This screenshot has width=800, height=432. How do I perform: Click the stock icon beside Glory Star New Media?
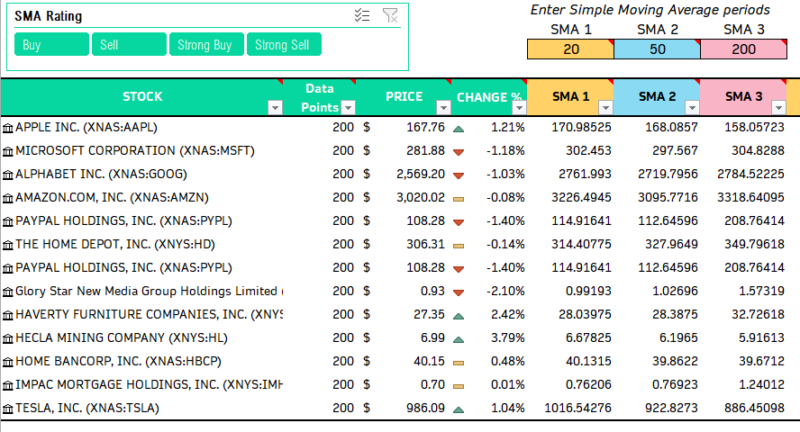pyautogui.click(x=8, y=292)
